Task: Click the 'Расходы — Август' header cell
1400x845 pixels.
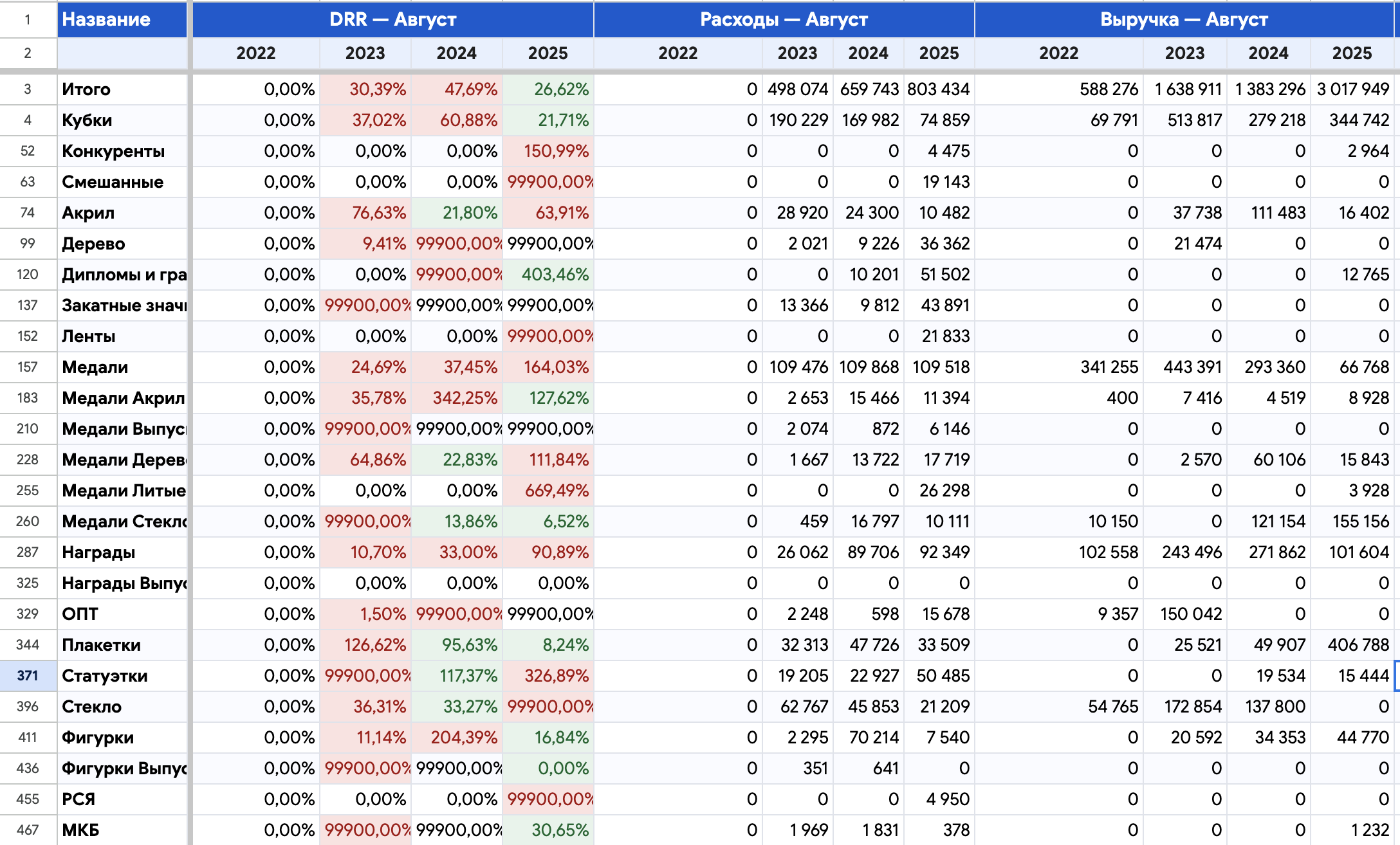Action: tap(784, 19)
